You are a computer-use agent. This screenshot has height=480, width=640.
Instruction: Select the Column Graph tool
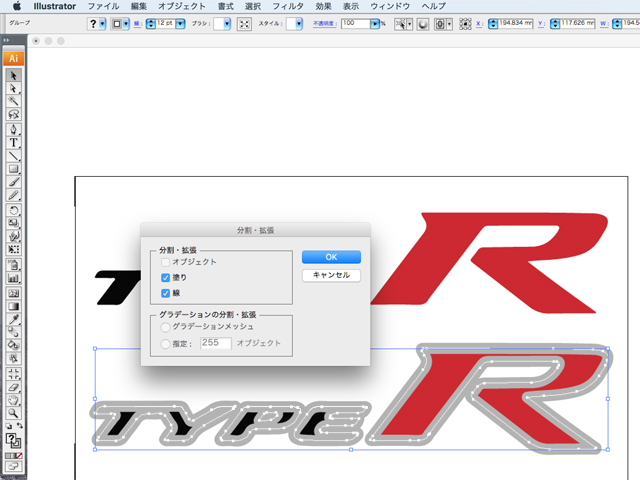tap(13, 278)
